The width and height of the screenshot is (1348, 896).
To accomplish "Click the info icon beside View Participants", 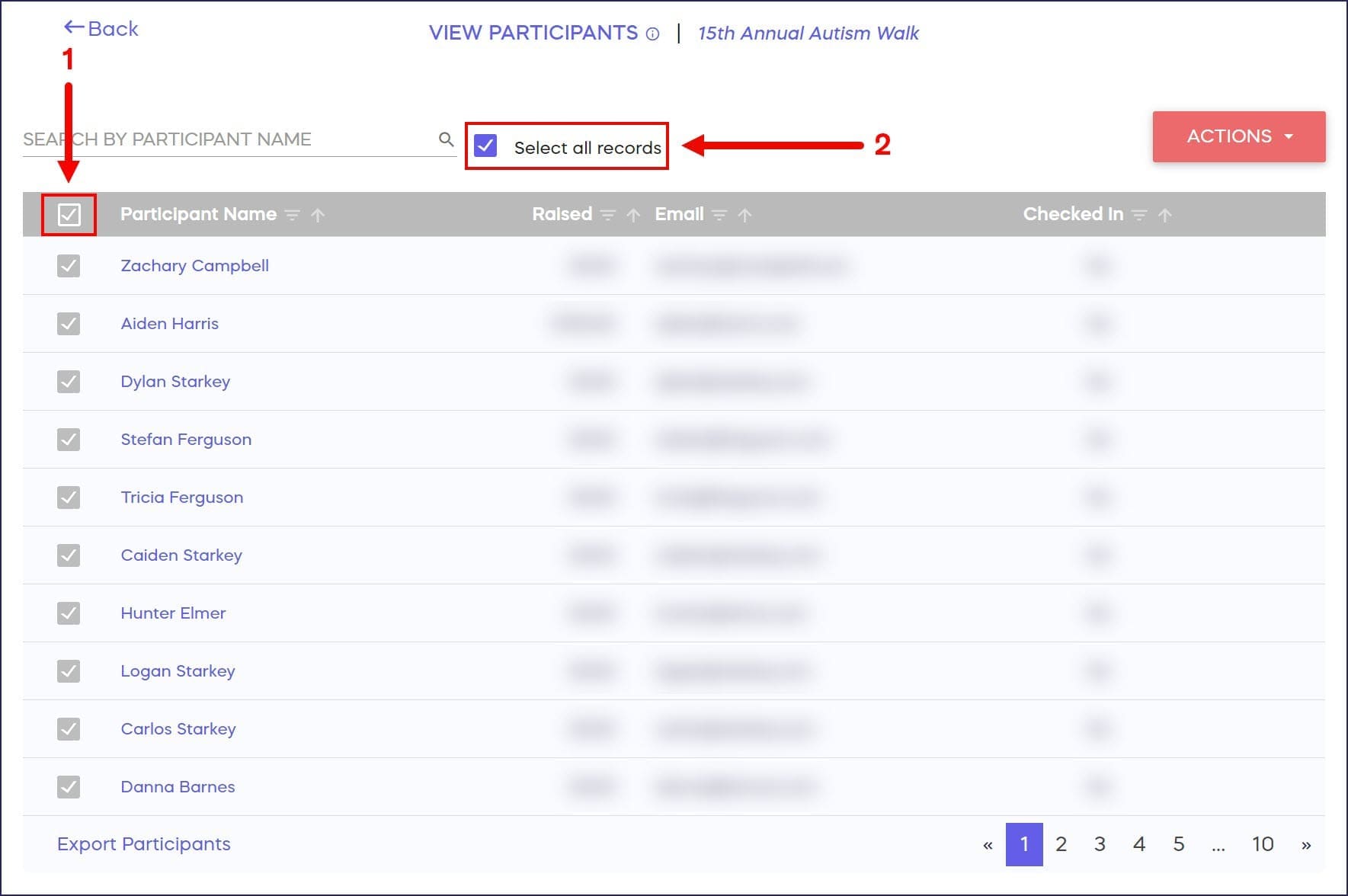I will [x=653, y=34].
